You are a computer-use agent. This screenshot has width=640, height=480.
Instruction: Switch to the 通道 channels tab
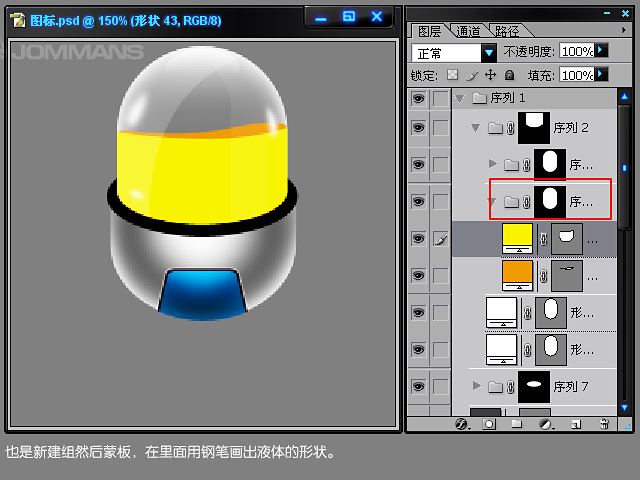tap(467, 31)
